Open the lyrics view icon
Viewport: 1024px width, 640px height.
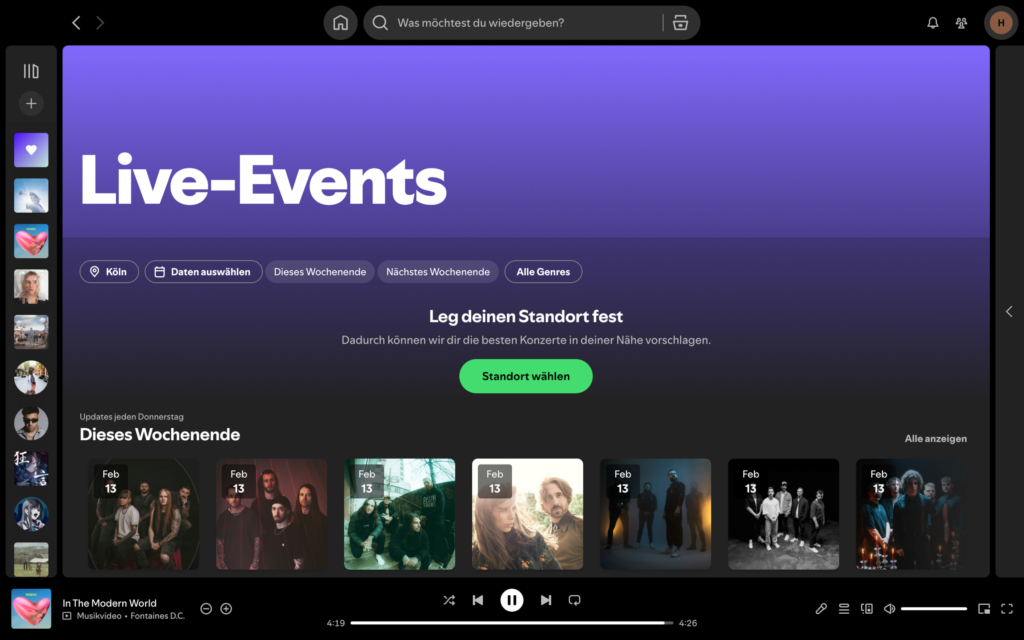[x=822, y=608]
